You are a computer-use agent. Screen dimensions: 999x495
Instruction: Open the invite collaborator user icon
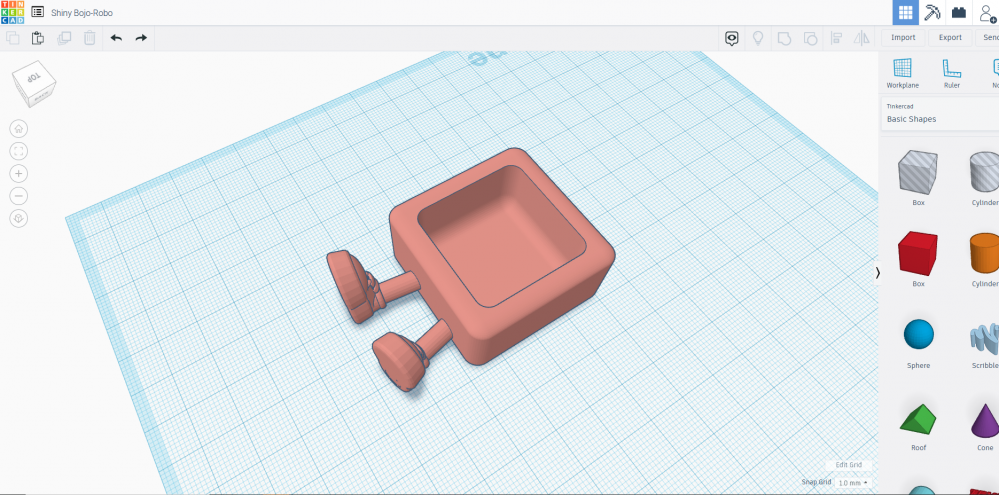[988, 13]
